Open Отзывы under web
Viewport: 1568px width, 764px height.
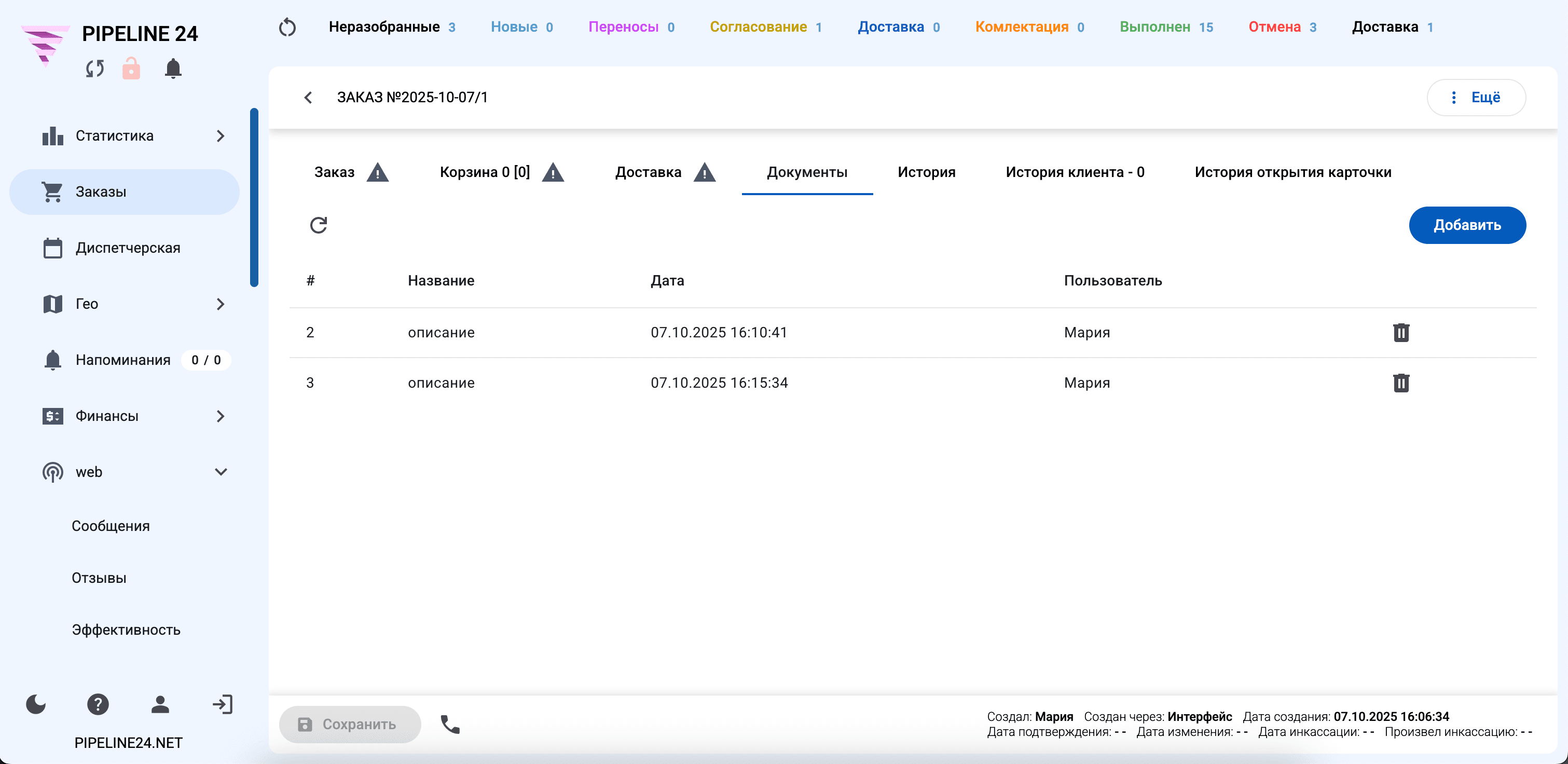click(99, 578)
